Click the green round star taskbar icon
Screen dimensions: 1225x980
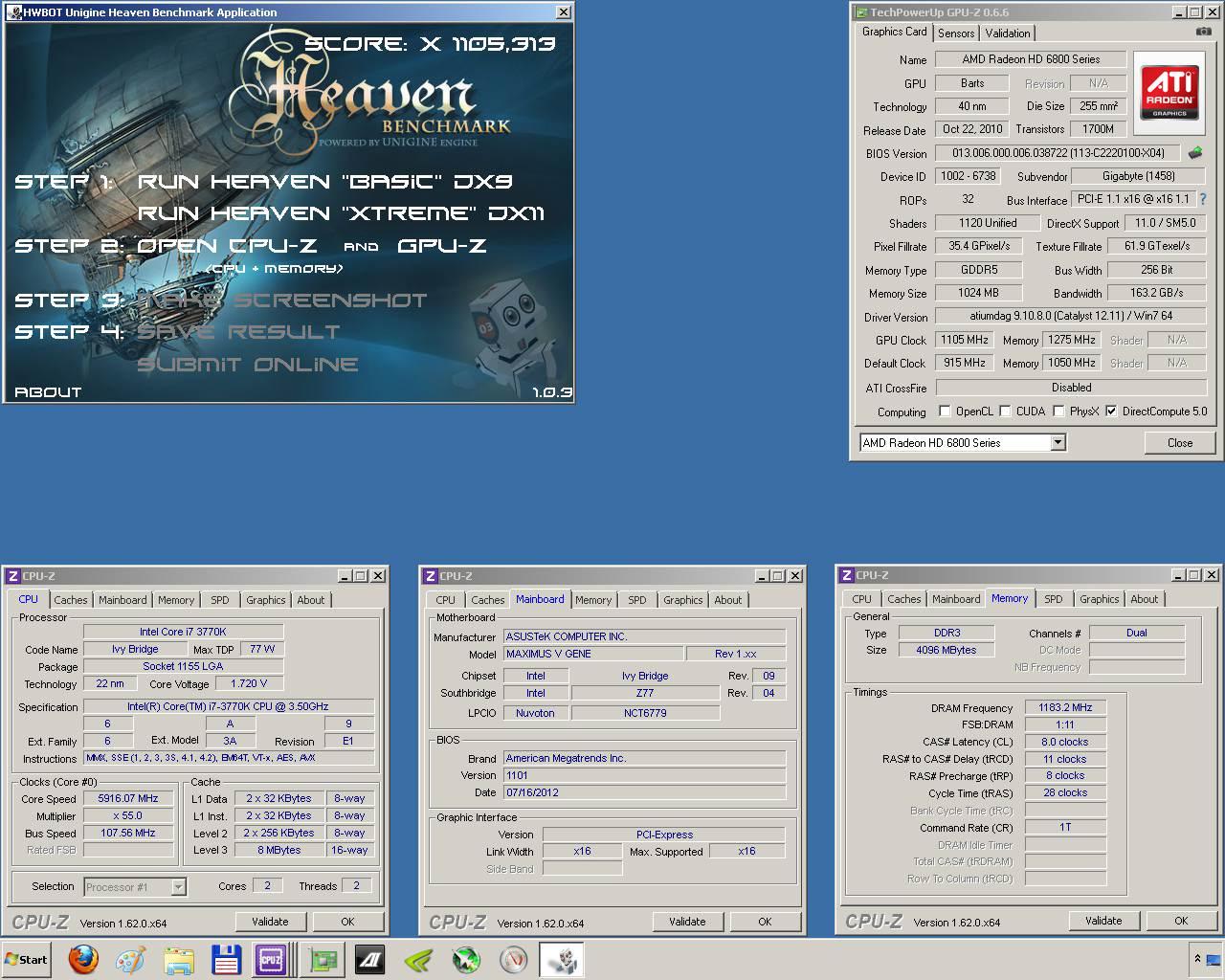(x=466, y=959)
